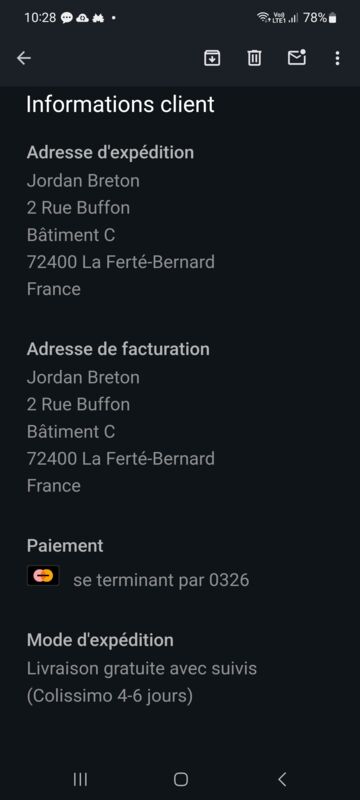The image size is (360, 800).
Task: Tap the Colissimo 4-6 jours shipping line
Action: (x=110, y=696)
